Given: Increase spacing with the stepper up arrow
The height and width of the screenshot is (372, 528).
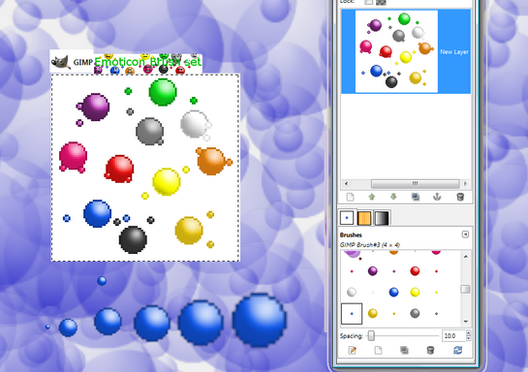Looking at the screenshot, I should pyautogui.click(x=468, y=333).
